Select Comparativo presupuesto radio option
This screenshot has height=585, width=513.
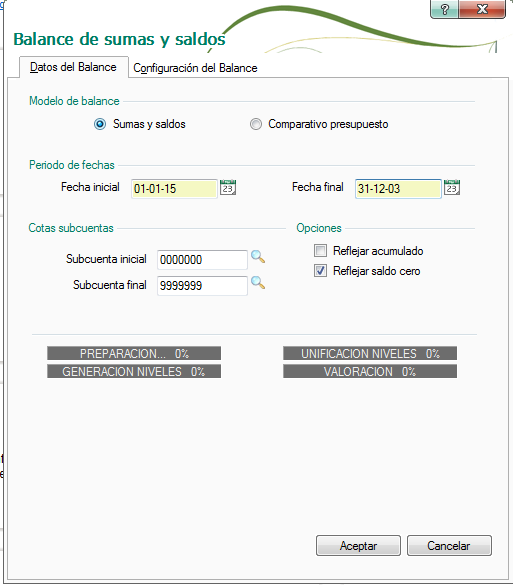coord(256,124)
